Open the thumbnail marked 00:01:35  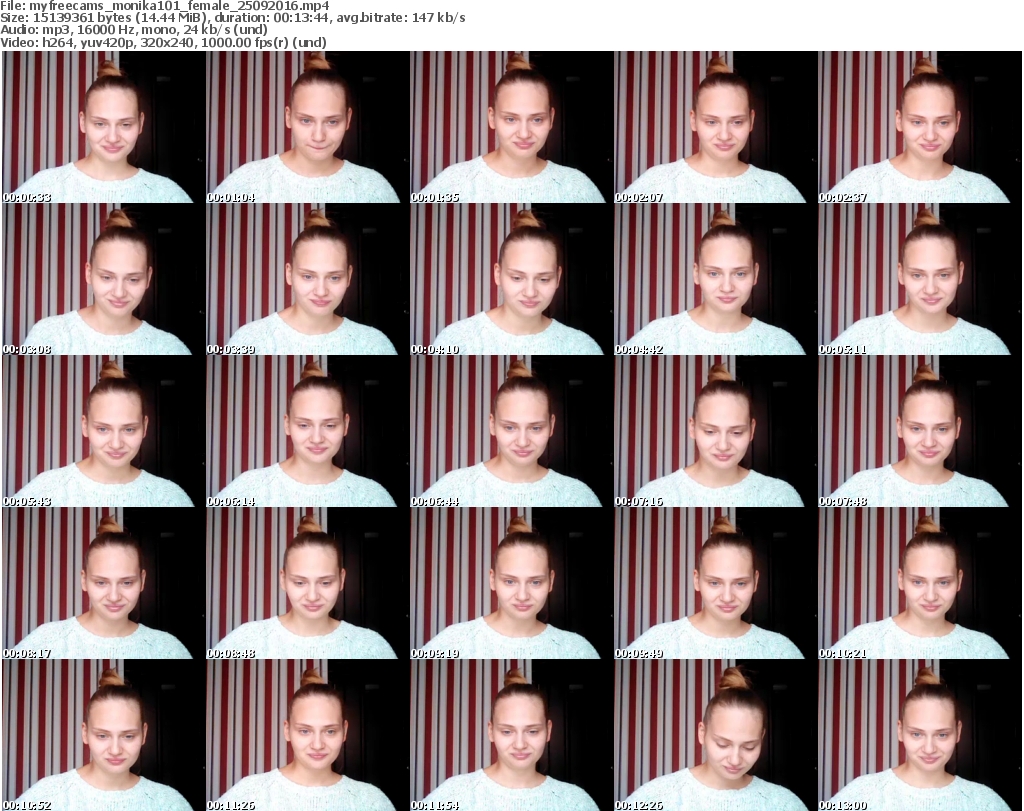(511, 127)
